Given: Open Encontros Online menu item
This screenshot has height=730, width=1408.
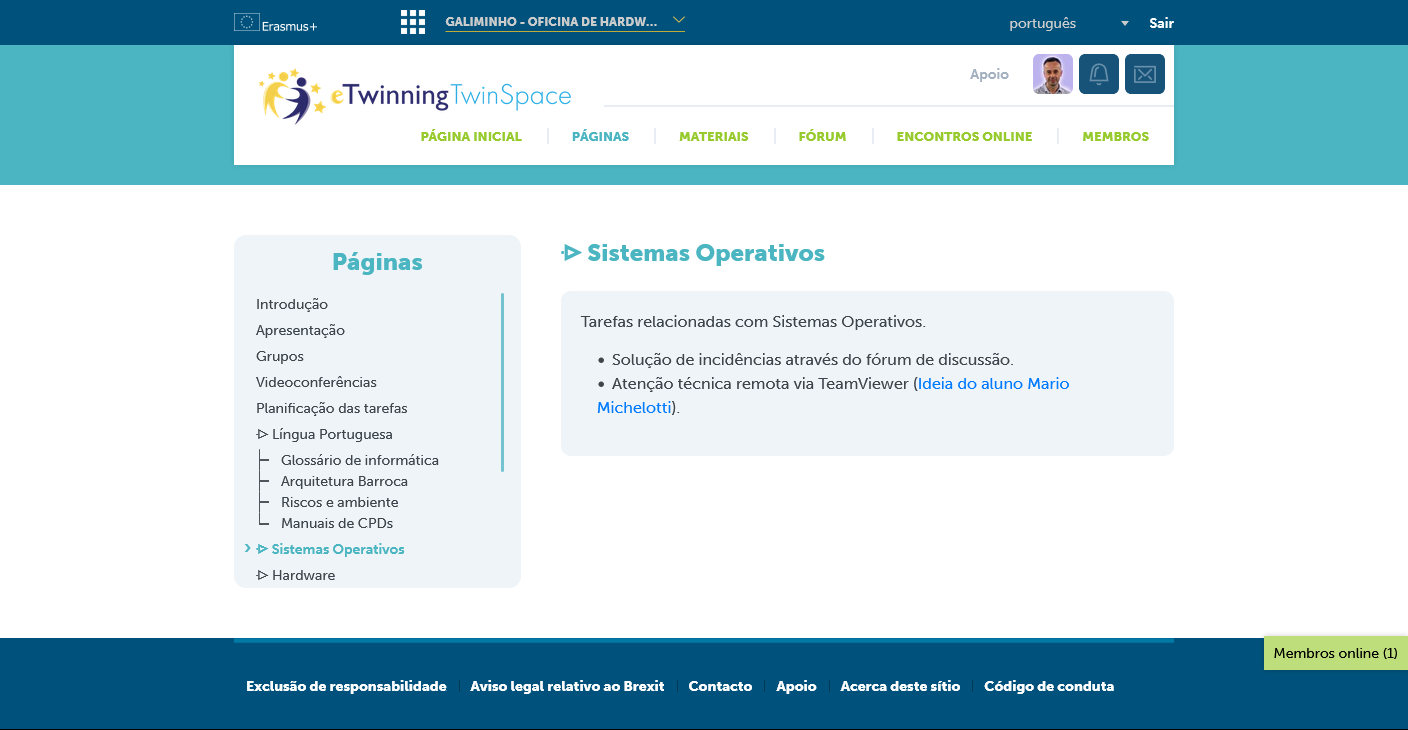Looking at the screenshot, I should (964, 137).
